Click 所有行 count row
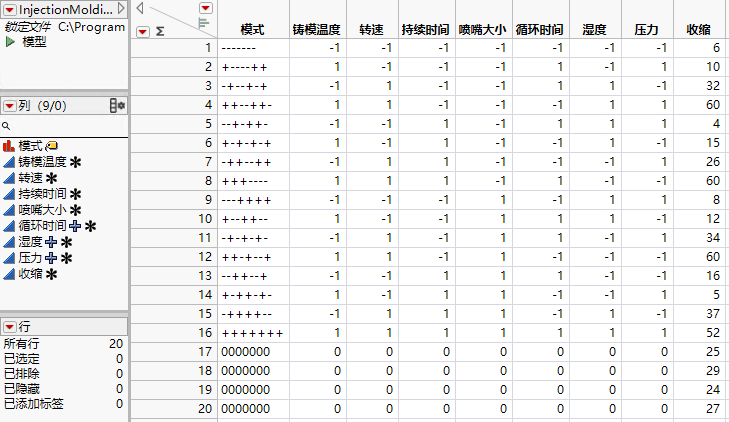Screen dimensions: 729x422 point(63,344)
